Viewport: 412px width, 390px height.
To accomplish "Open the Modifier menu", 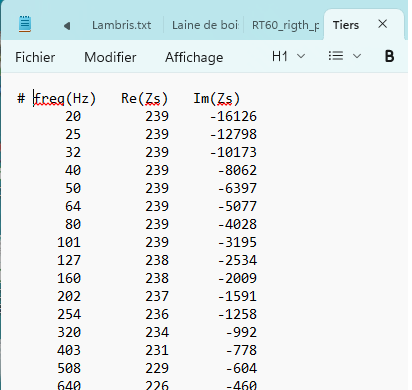I will pyautogui.click(x=110, y=57).
